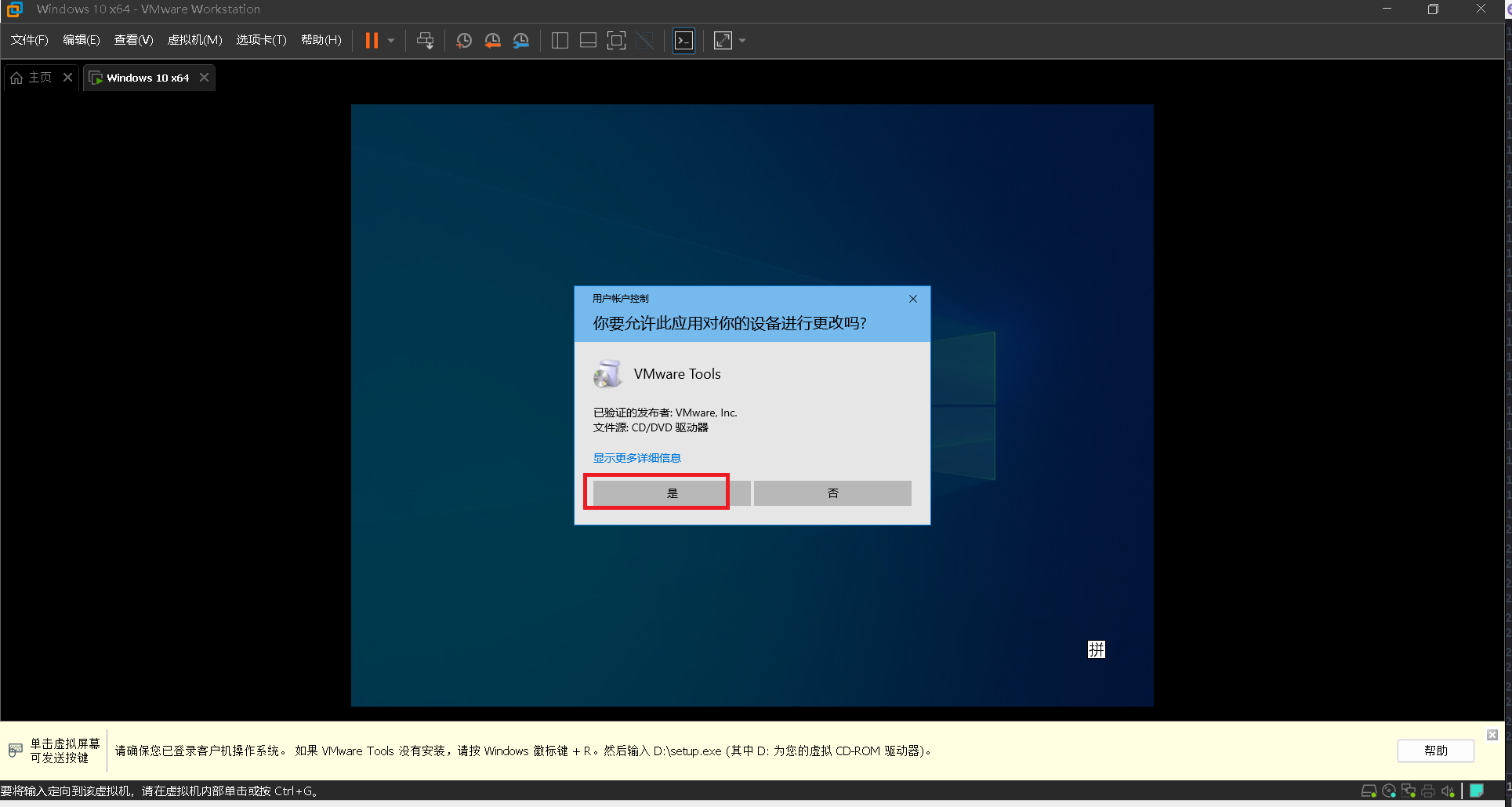Click the printer status icon

click(x=1428, y=791)
